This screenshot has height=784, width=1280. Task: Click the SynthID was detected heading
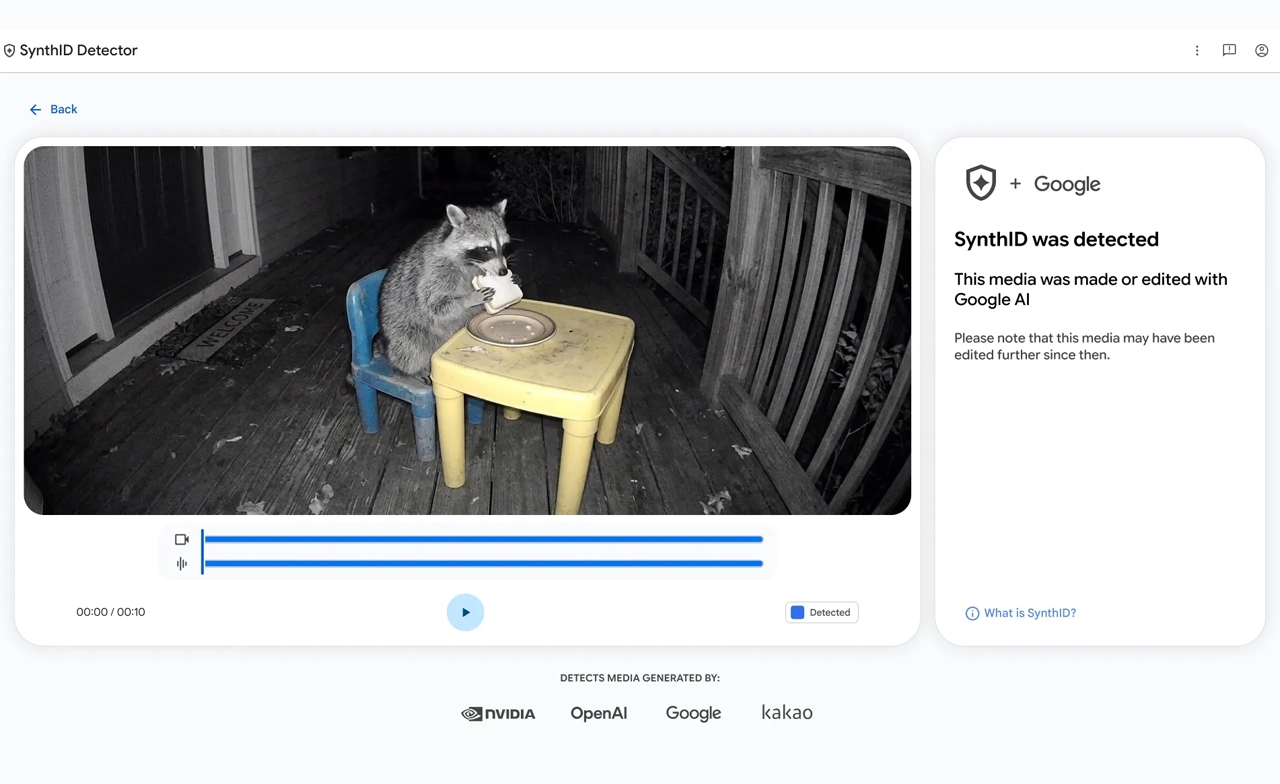[1056, 240]
